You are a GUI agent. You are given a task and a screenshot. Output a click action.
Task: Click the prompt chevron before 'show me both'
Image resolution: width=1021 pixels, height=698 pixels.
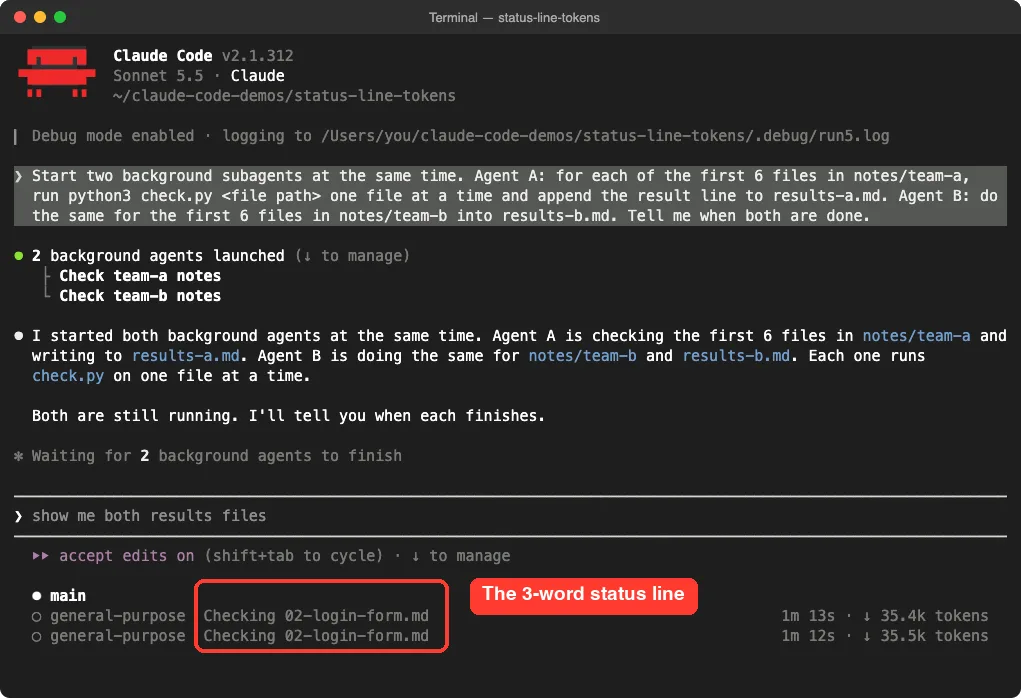(x=18, y=516)
